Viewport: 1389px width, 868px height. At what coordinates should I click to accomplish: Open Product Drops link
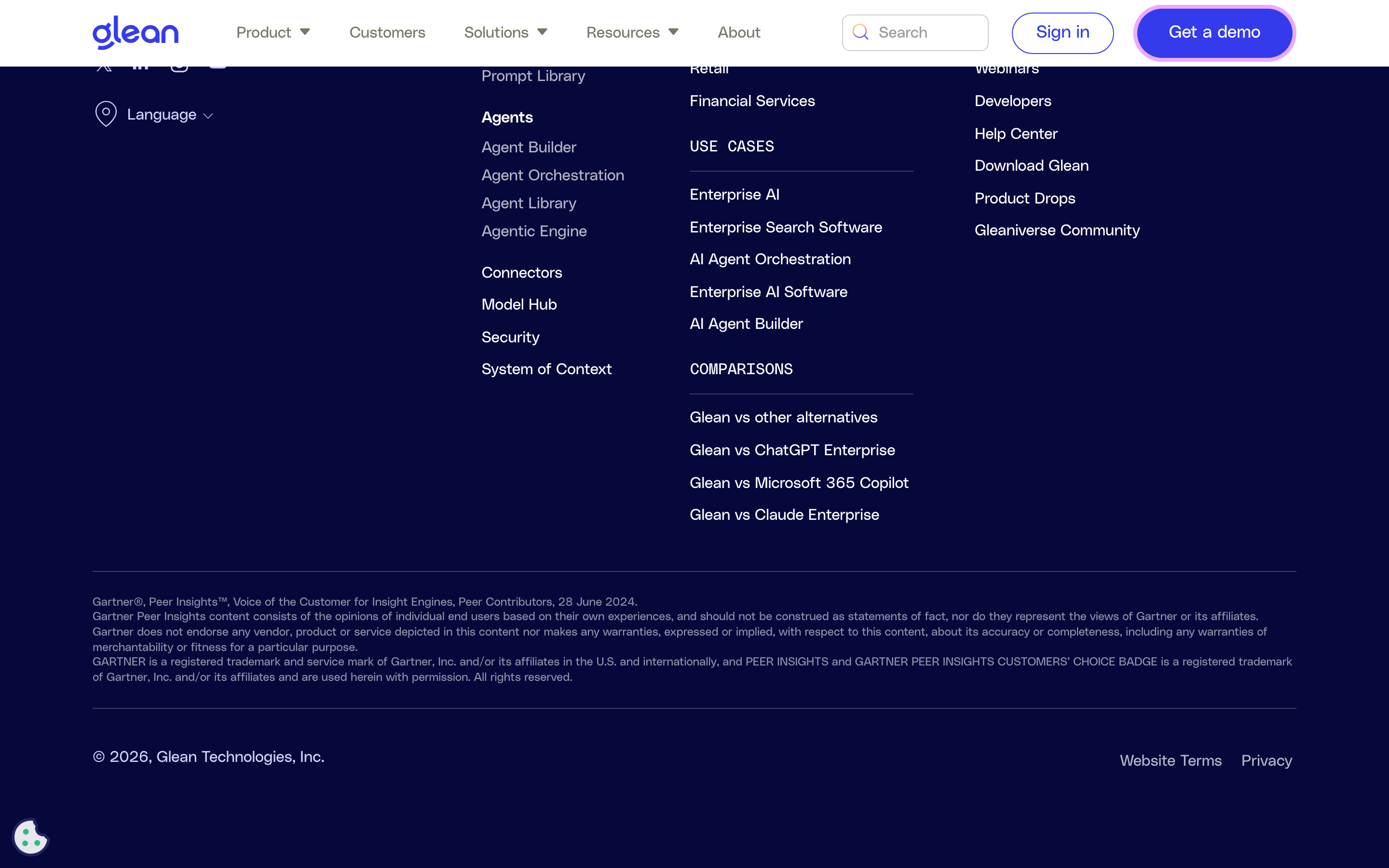(1024, 199)
